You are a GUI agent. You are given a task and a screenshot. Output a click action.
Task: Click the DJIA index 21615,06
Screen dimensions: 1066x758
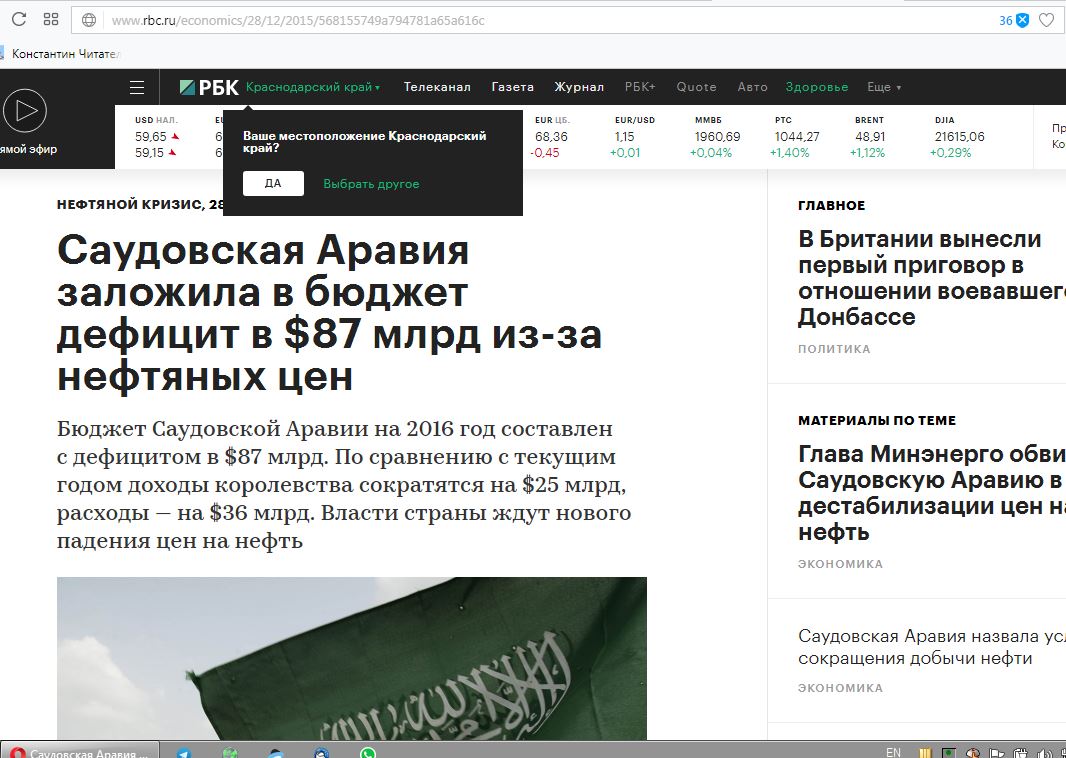(x=959, y=137)
